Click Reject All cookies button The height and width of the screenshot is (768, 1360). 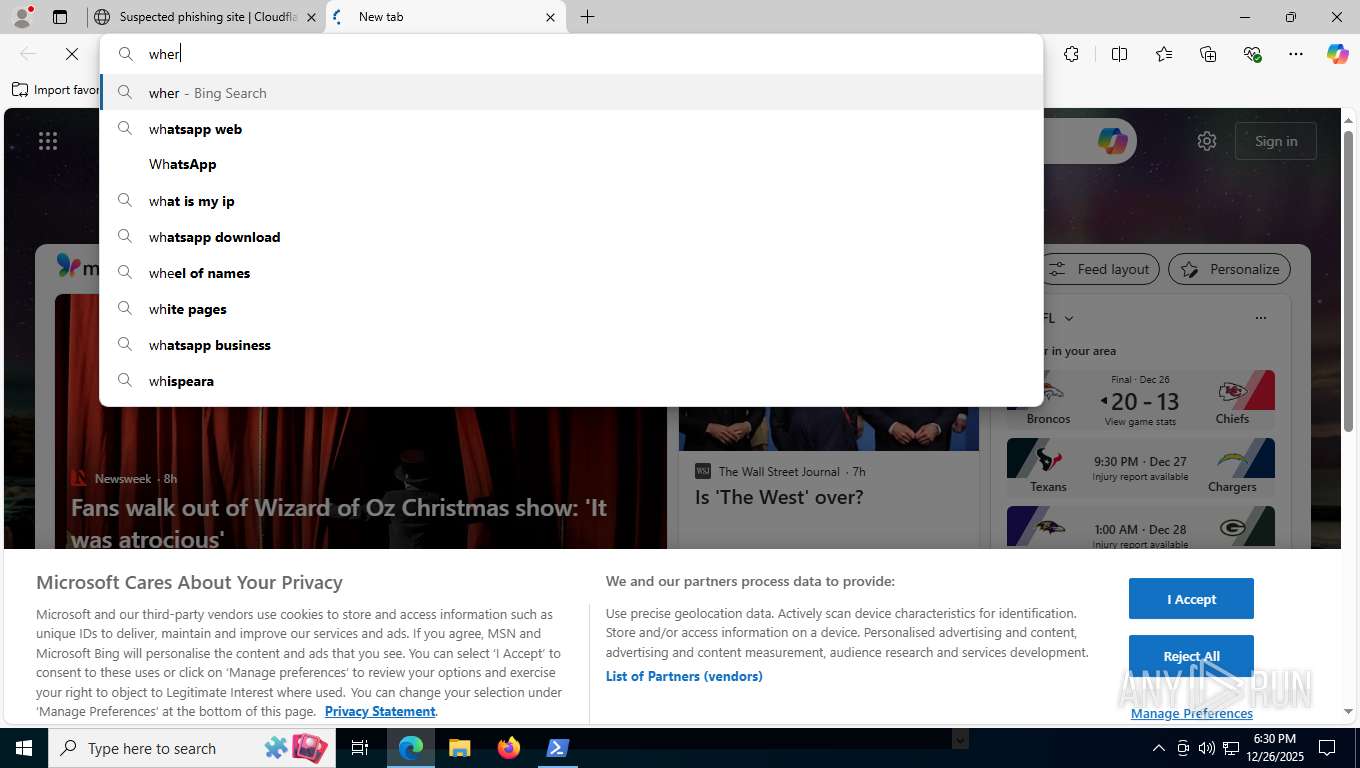1191,656
